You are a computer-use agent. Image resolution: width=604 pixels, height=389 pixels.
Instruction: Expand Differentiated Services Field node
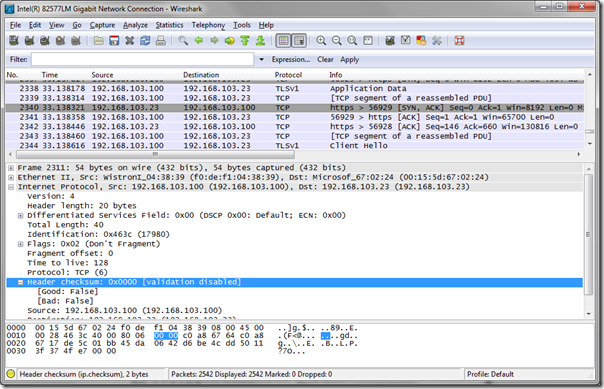[x=20, y=216]
